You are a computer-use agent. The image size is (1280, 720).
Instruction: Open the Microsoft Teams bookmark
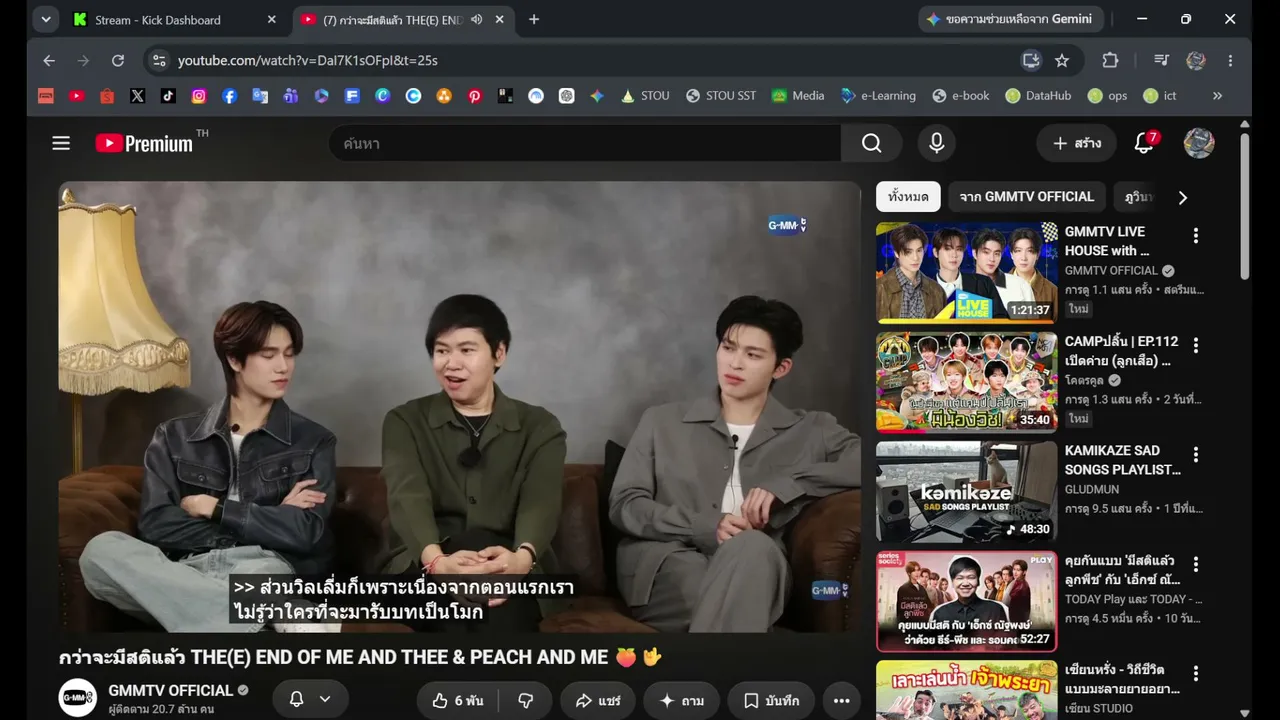(x=290, y=96)
